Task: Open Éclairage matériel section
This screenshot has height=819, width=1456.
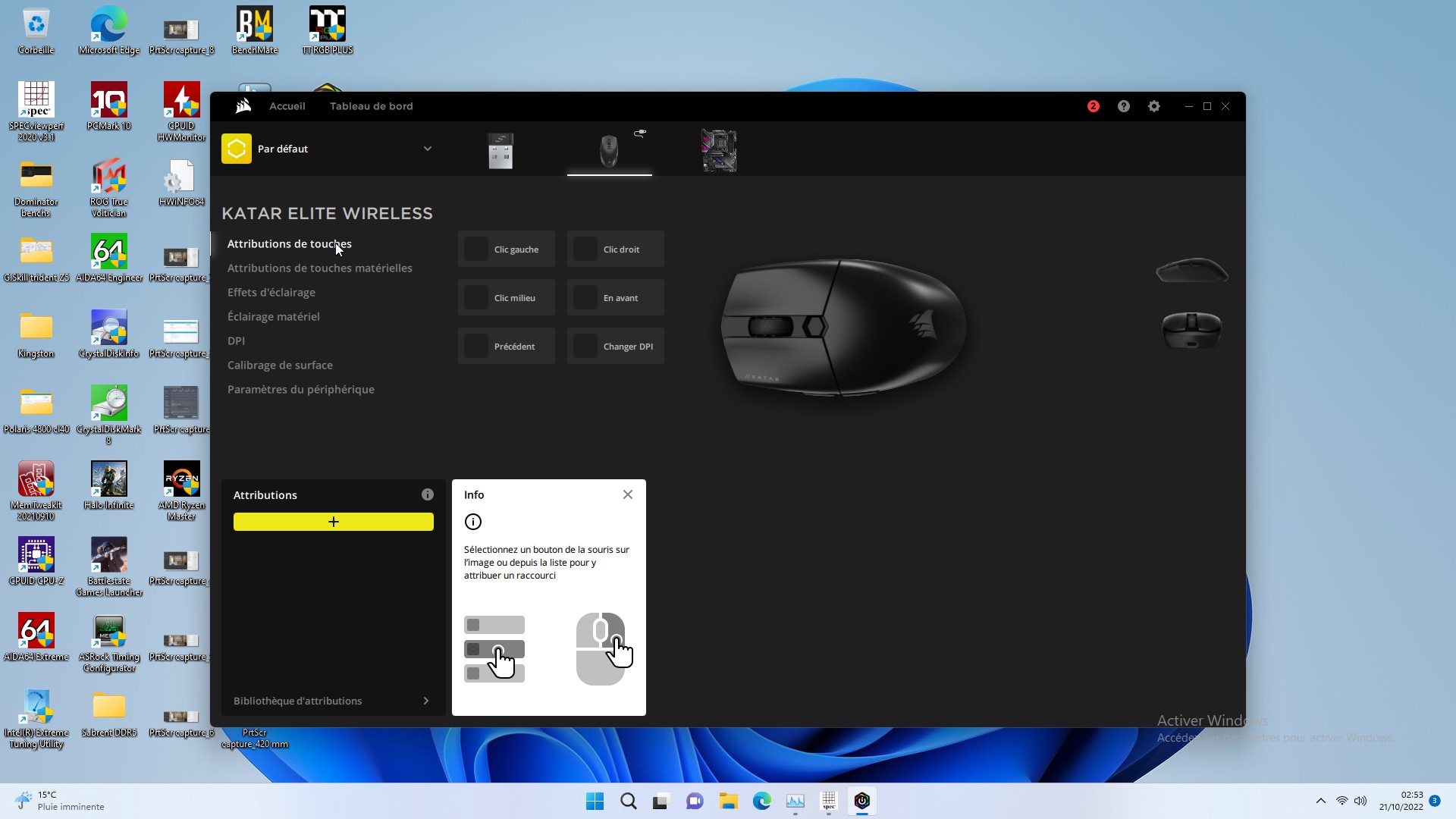Action: [x=274, y=316]
